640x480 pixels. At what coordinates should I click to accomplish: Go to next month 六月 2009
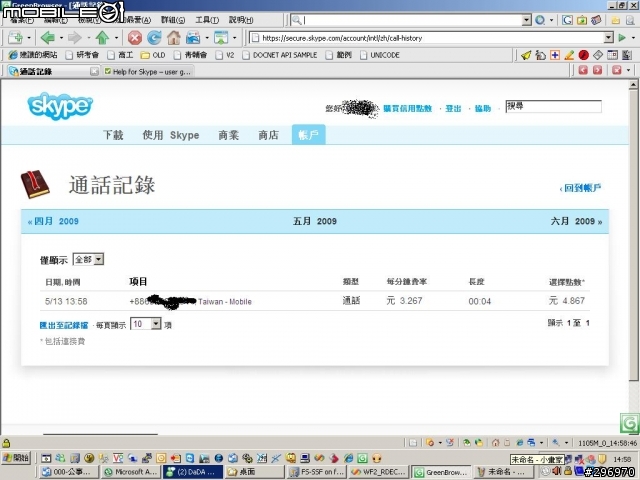coord(576,221)
